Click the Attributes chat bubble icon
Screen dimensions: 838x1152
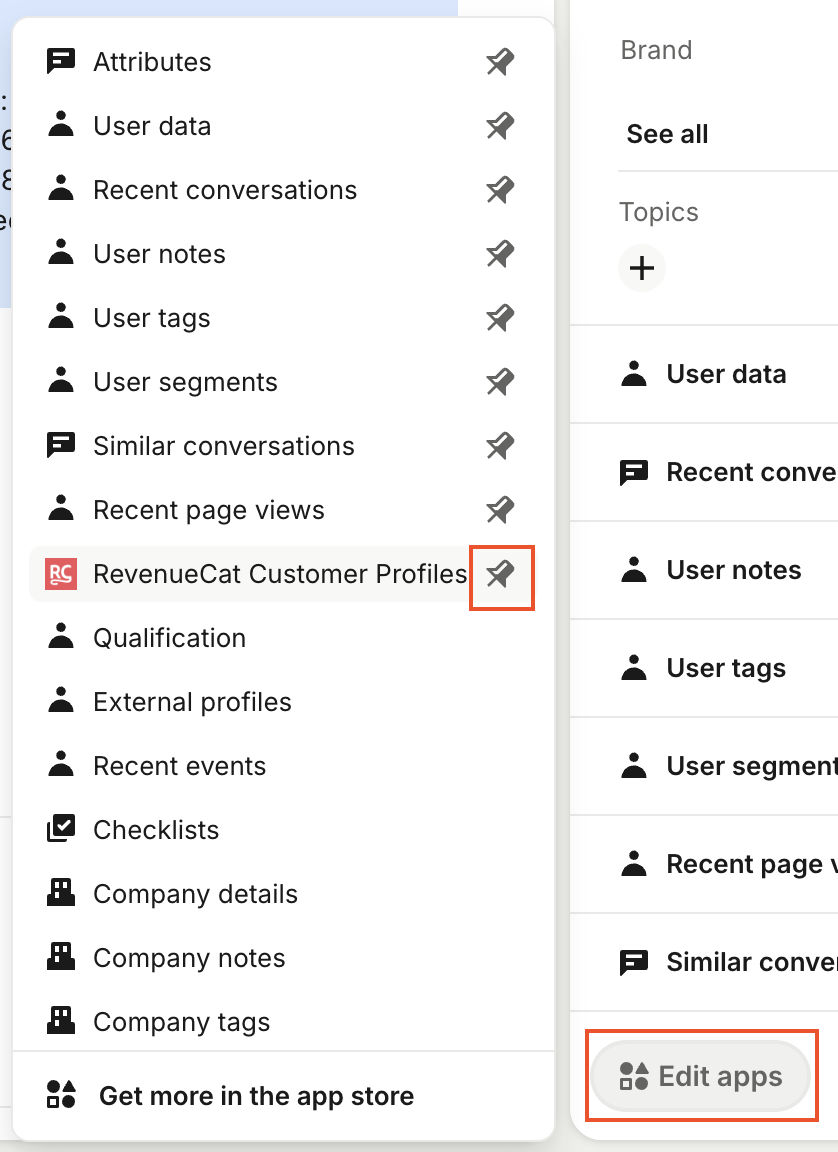61,61
